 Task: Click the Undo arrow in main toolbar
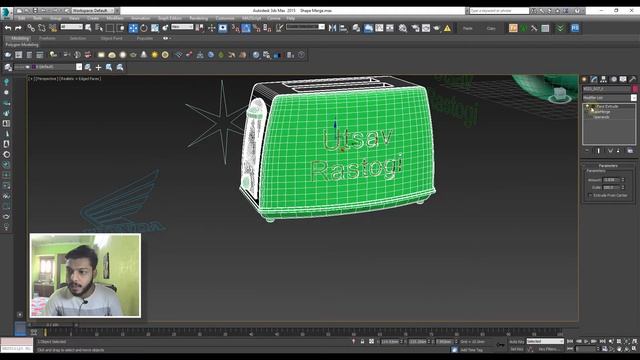8,28
